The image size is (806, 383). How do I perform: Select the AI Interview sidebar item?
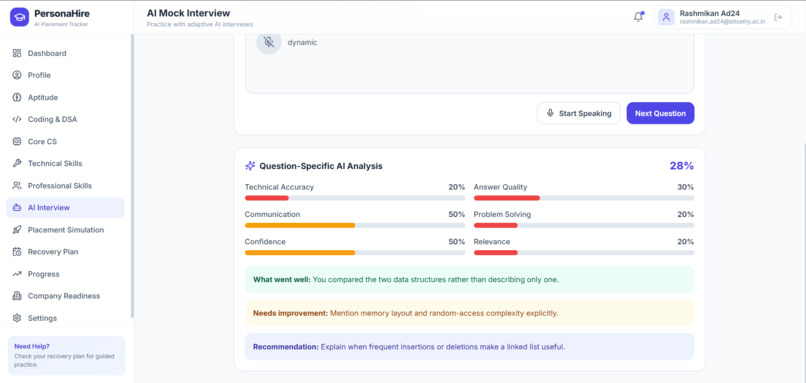[x=65, y=208]
